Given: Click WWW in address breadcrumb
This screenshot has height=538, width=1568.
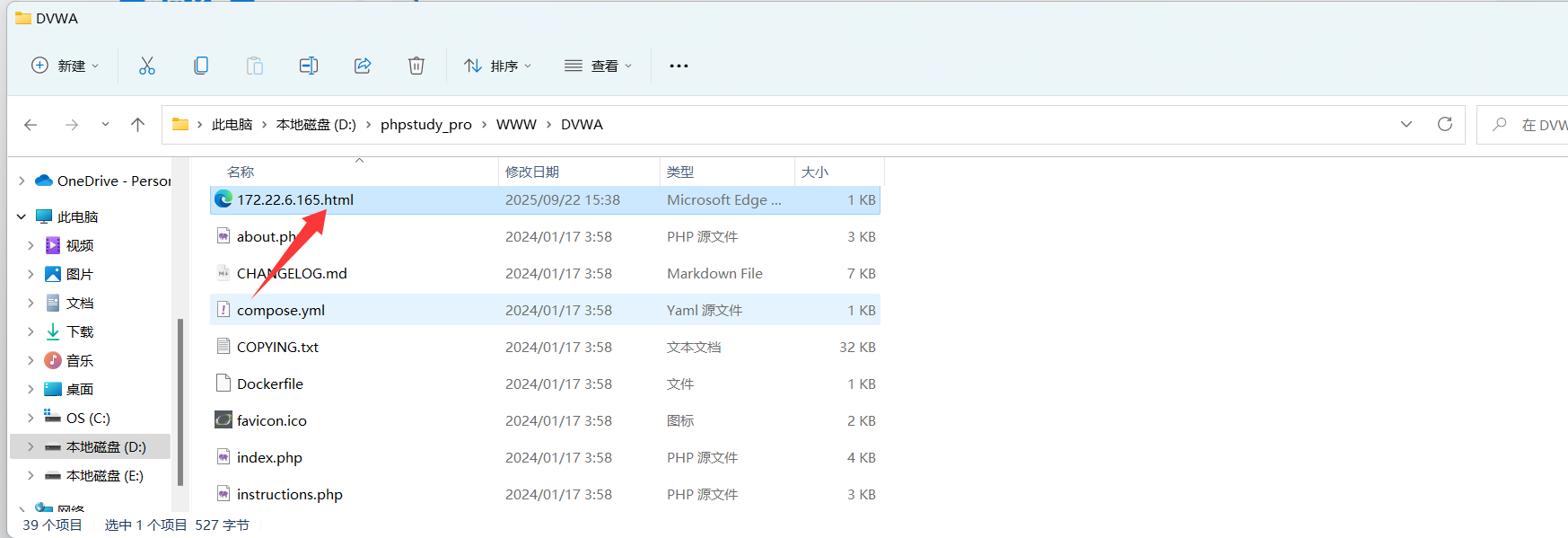Looking at the screenshot, I should pos(516,124).
